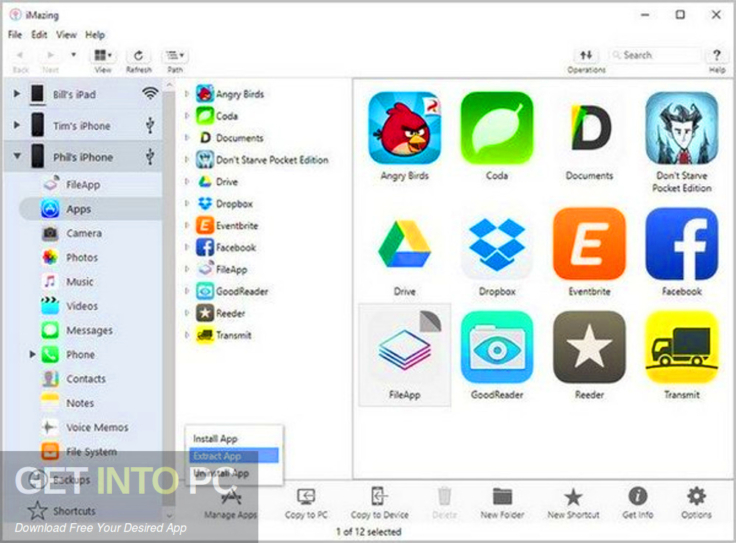Screen dimensions: 736x543
Task: Choose Extract App from popup menu
Action: 234,456
